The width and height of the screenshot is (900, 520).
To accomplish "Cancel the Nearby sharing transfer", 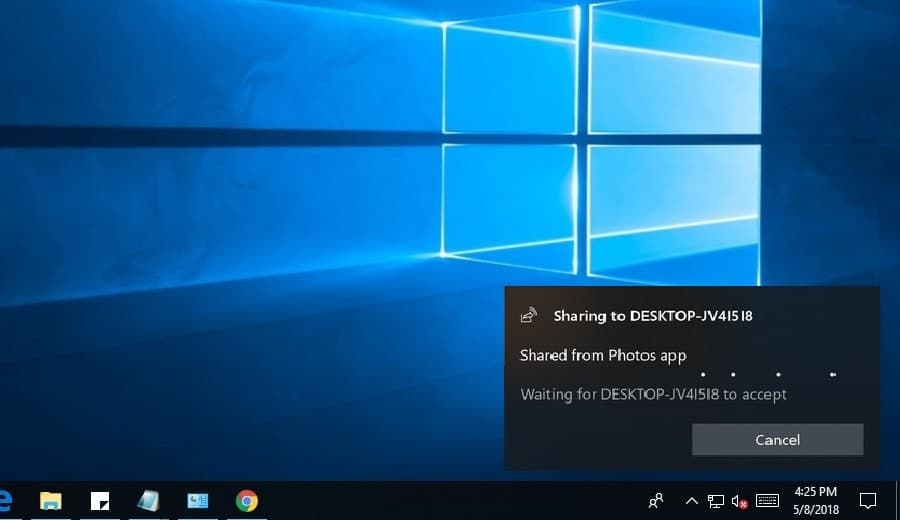I will pos(777,440).
